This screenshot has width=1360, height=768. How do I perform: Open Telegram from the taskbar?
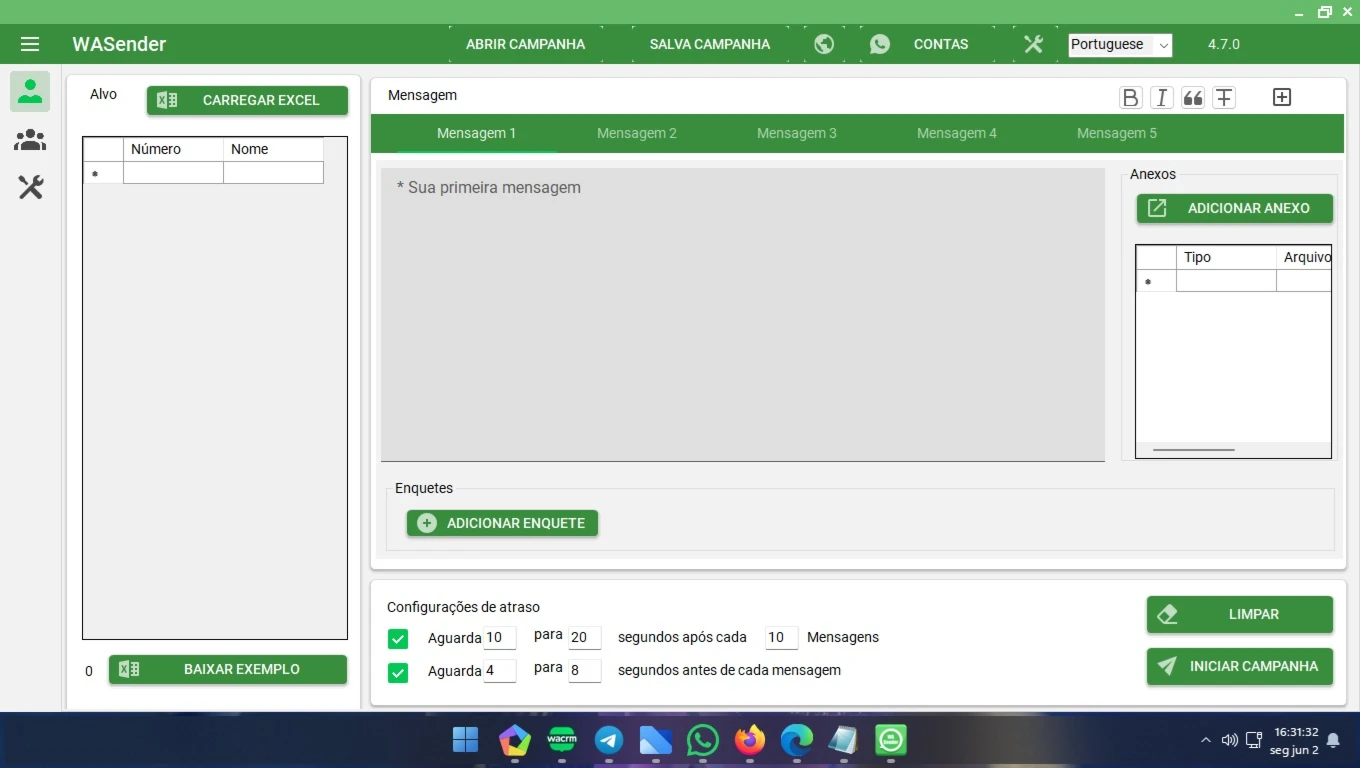pyautogui.click(x=609, y=740)
